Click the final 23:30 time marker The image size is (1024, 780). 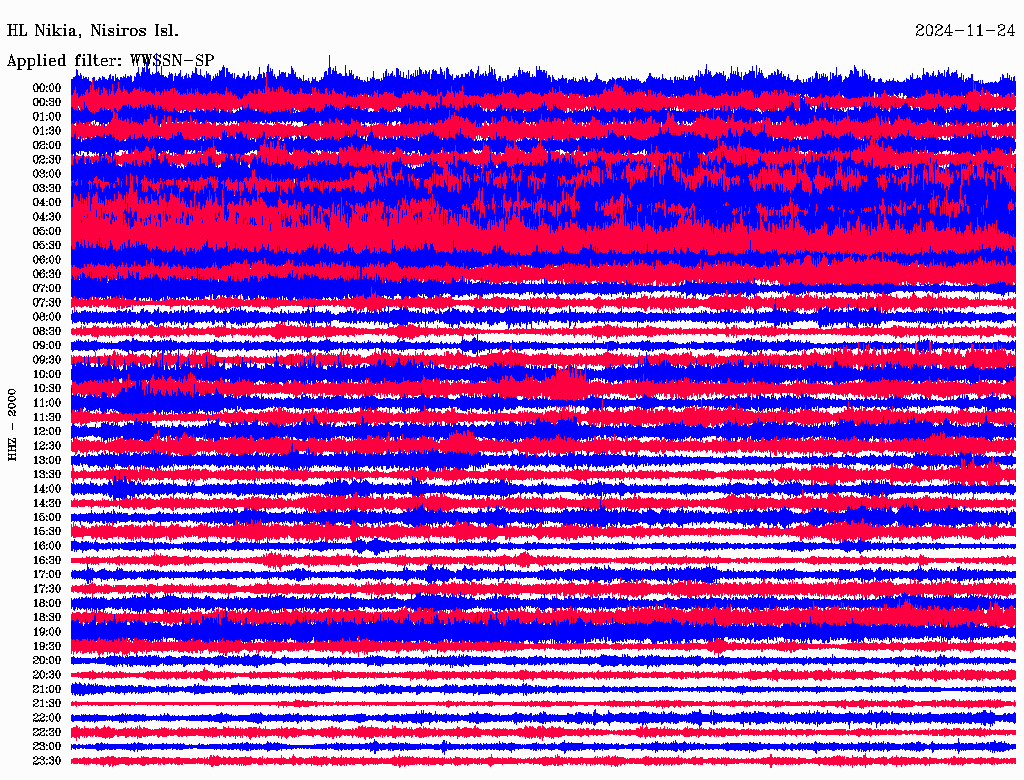point(47,761)
